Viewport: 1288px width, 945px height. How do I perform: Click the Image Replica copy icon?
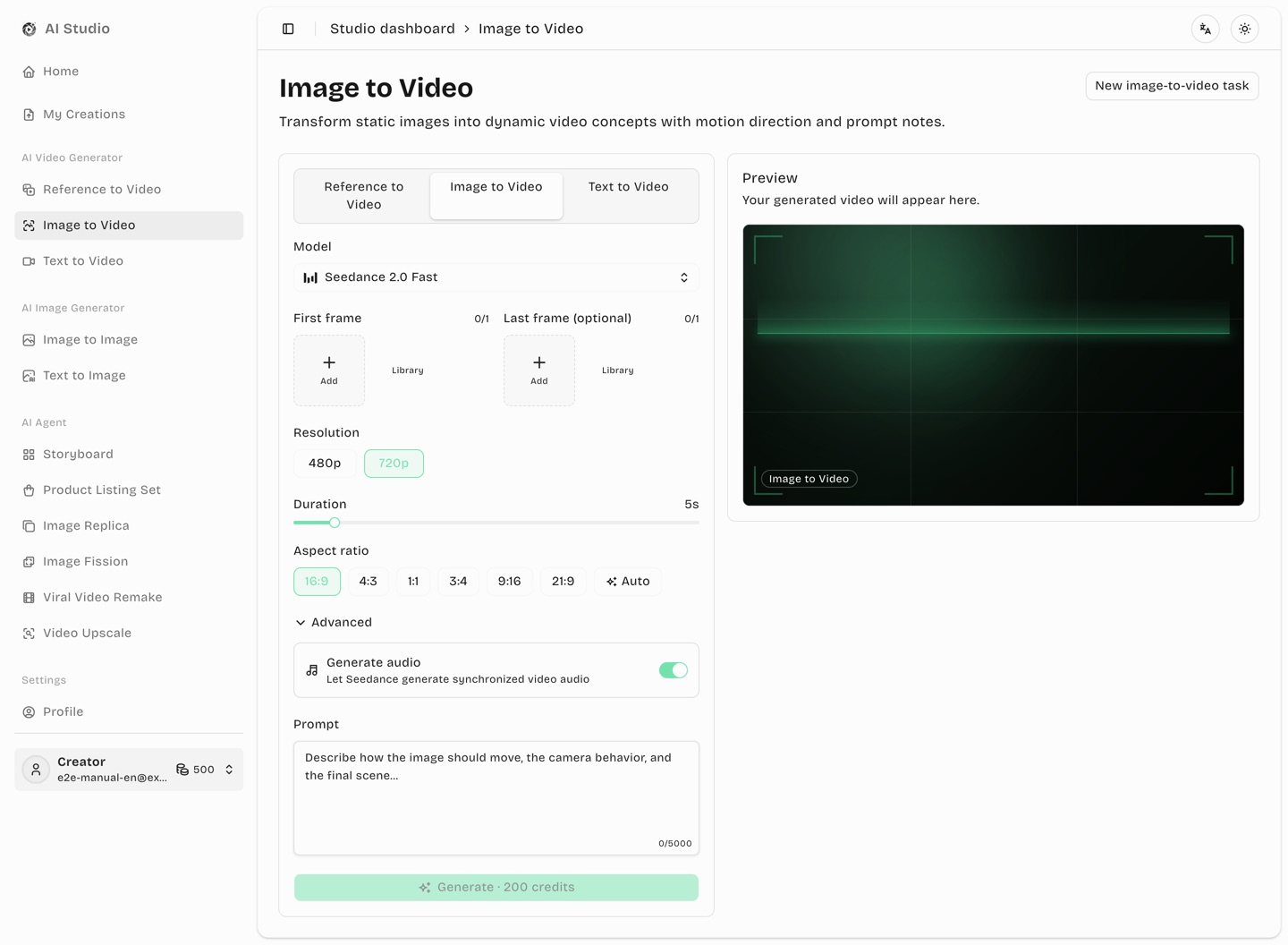click(29, 526)
